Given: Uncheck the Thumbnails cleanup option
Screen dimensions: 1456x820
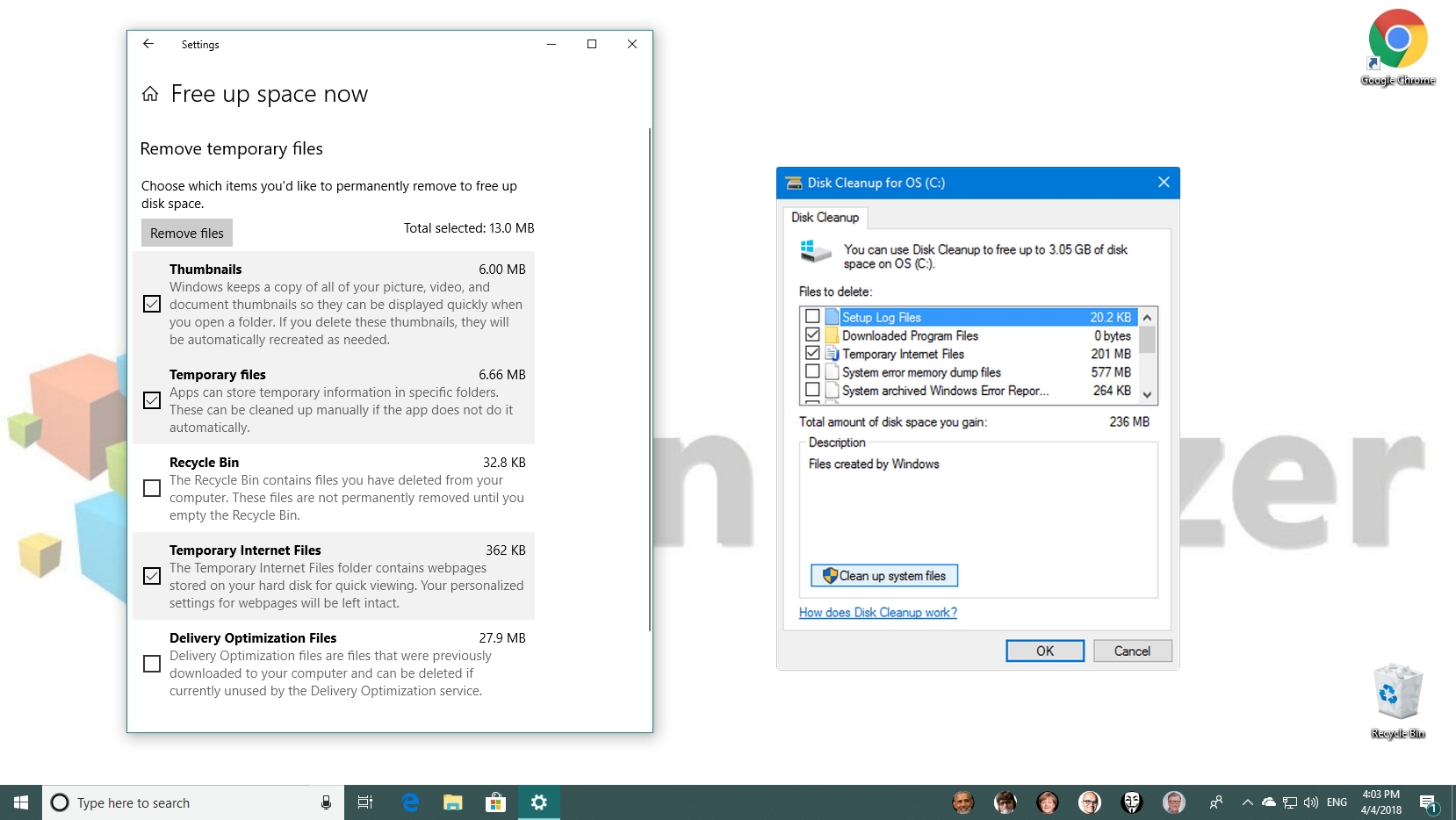Looking at the screenshot, I should tap(151, 304).
